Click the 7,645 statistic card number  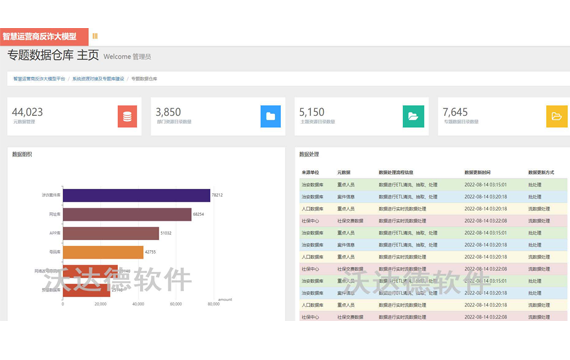point(455,112)
